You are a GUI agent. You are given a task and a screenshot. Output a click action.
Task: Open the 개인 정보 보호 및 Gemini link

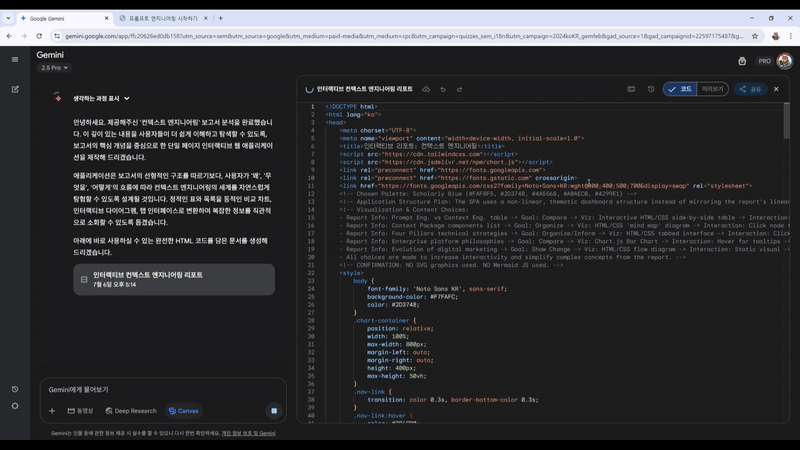pos(248,433)
